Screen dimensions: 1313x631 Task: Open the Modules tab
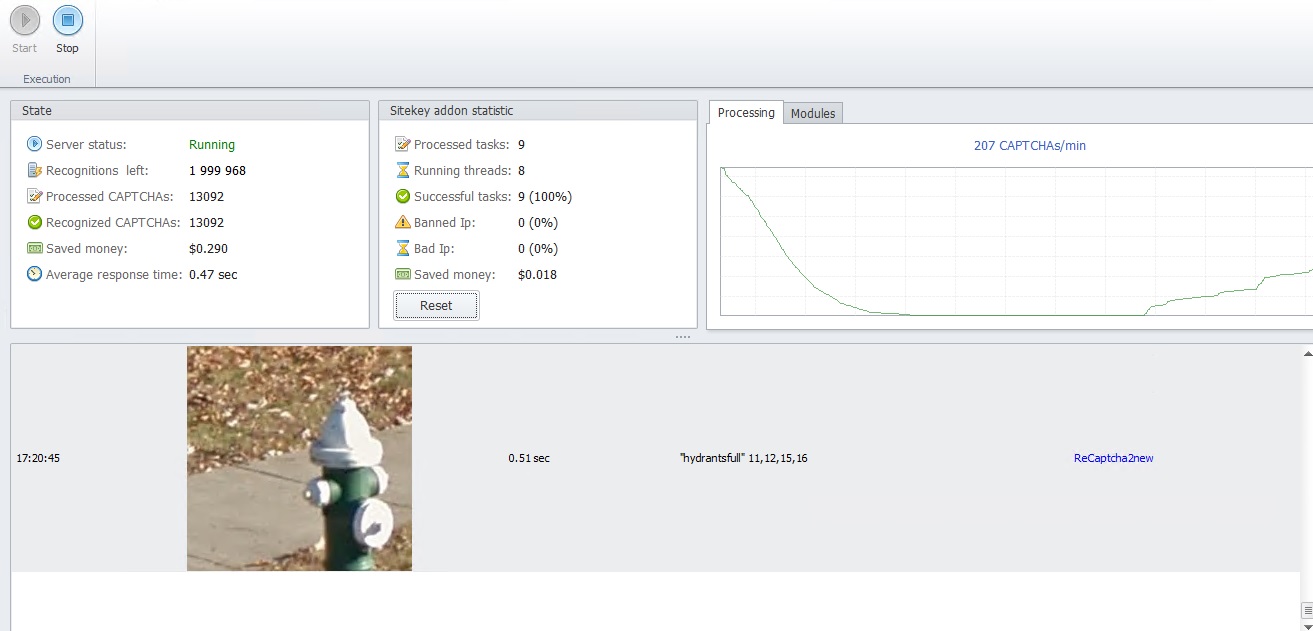point(813,114)
